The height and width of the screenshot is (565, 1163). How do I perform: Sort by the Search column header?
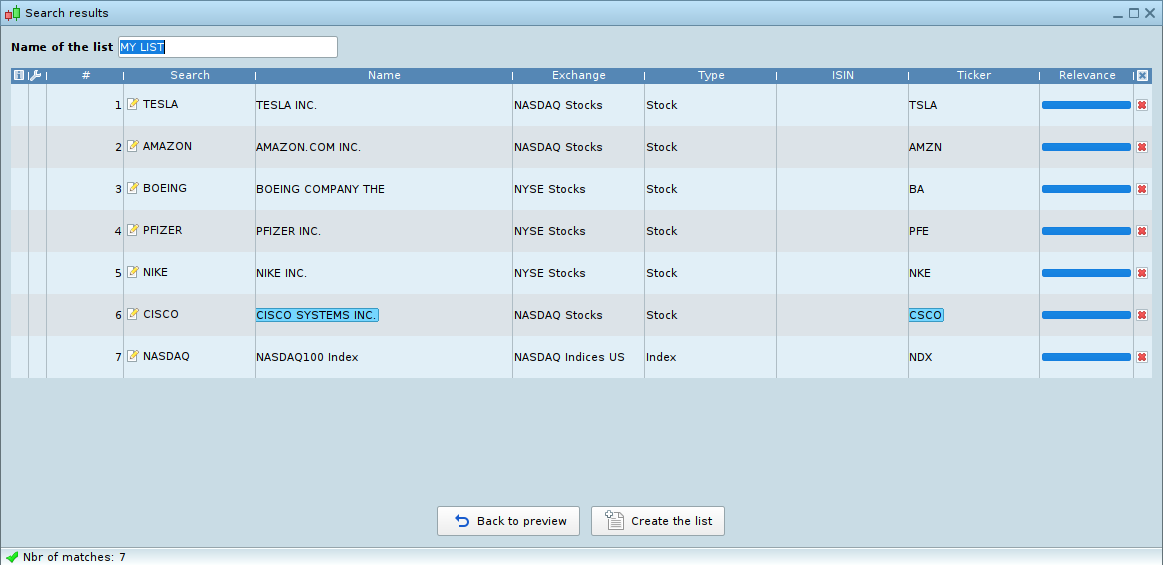[x=190, y=75]
